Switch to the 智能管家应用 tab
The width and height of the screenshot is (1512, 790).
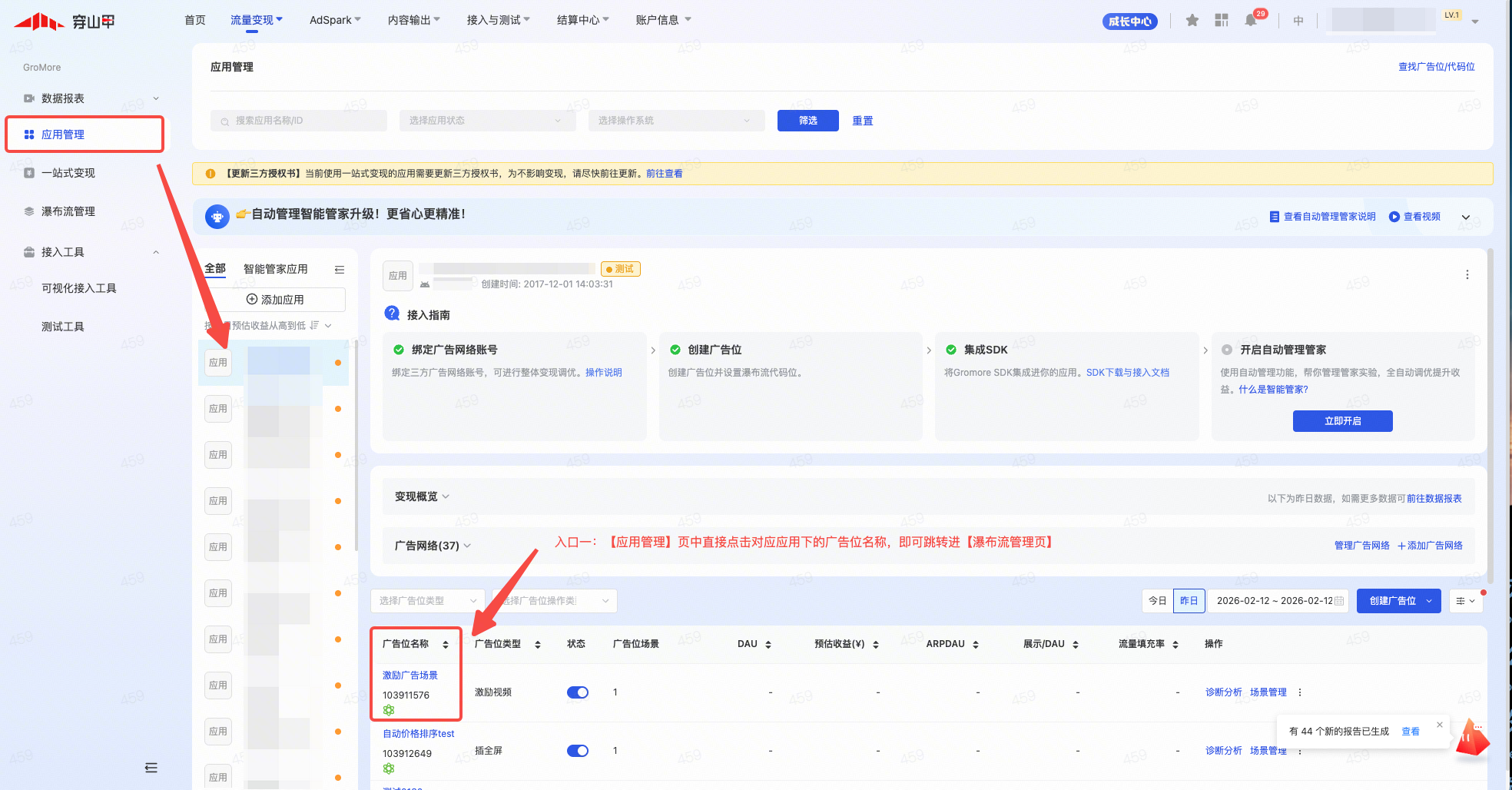pos(275,269)
